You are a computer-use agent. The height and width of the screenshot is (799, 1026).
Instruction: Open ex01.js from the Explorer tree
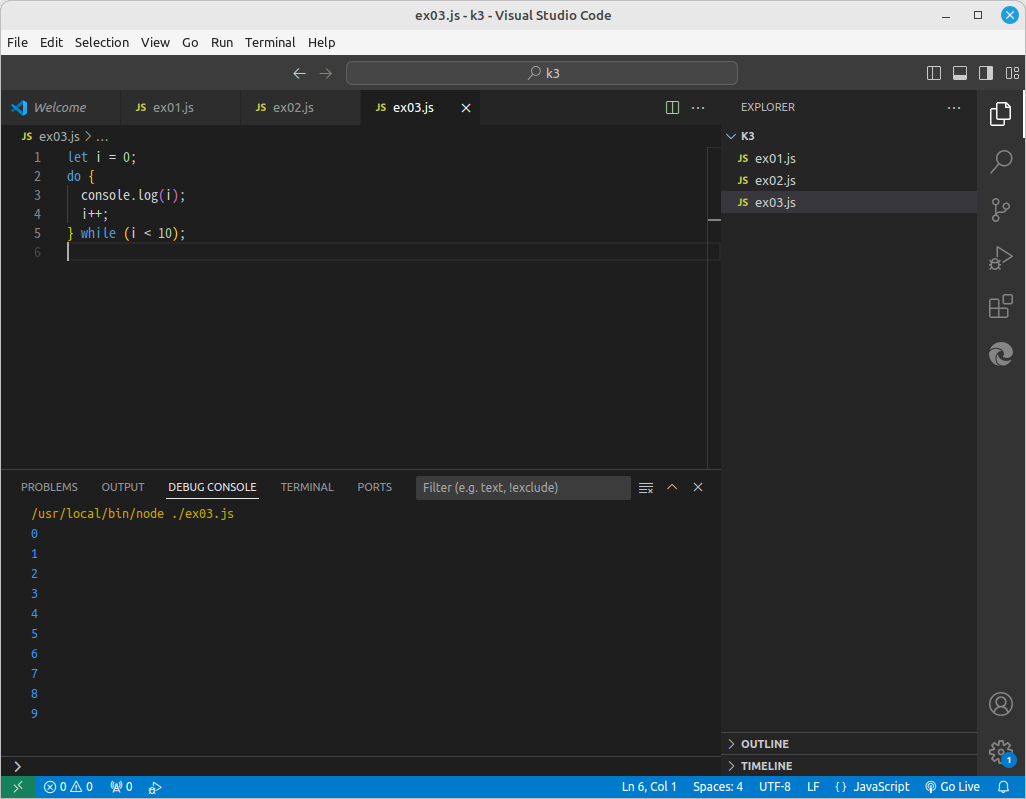click(849, 158)
